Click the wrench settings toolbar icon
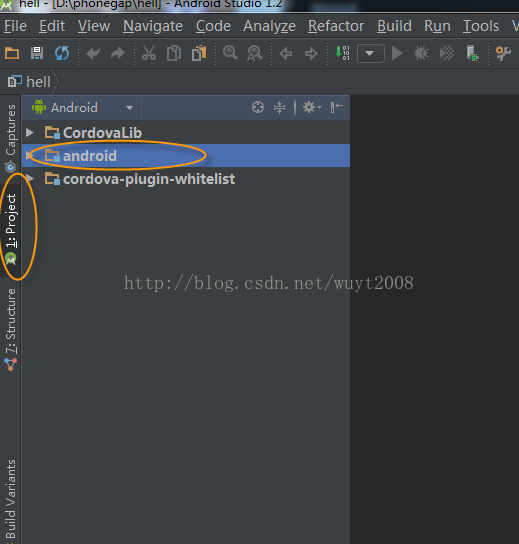Screen dimensions: 519x544 [503, 54]
